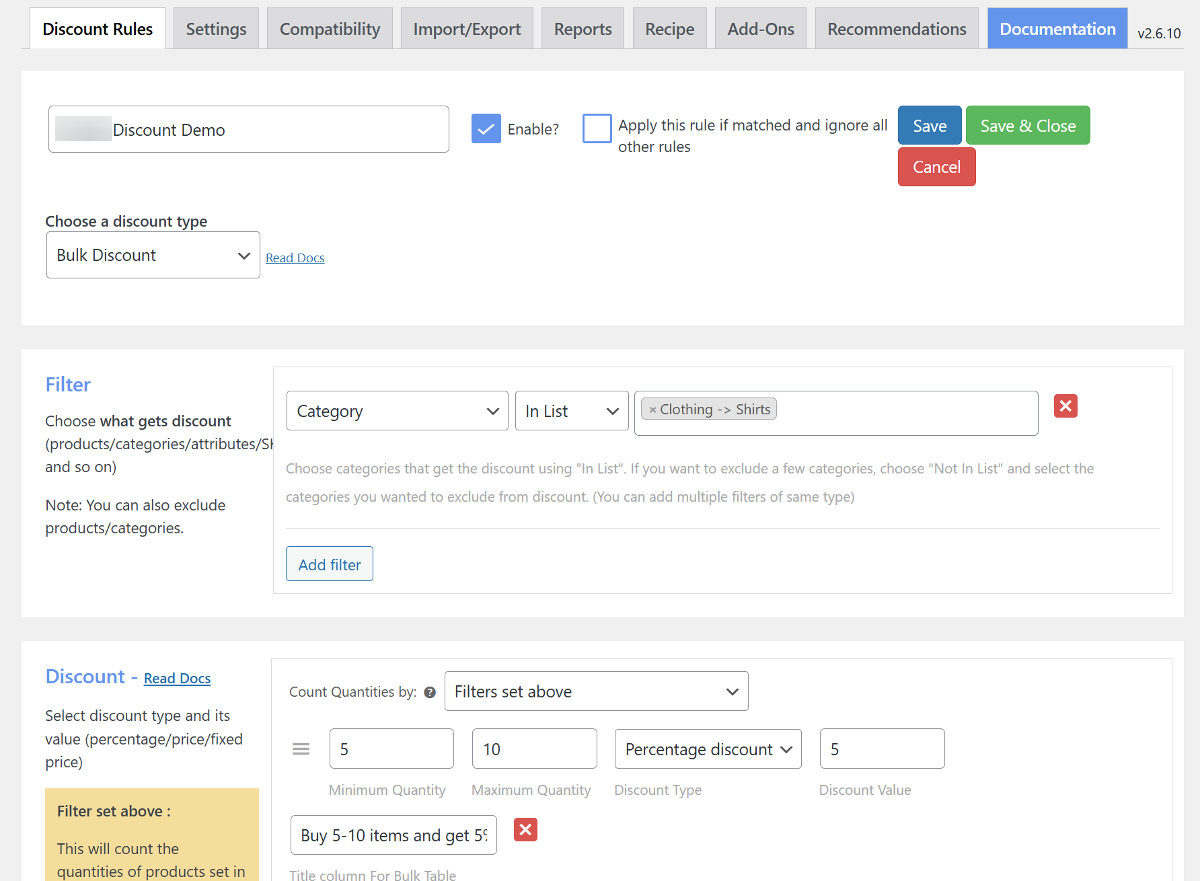Grab the drag handle of the discount row
Image resolution: width=1200 pixels, height=881 pixels.
301,749
